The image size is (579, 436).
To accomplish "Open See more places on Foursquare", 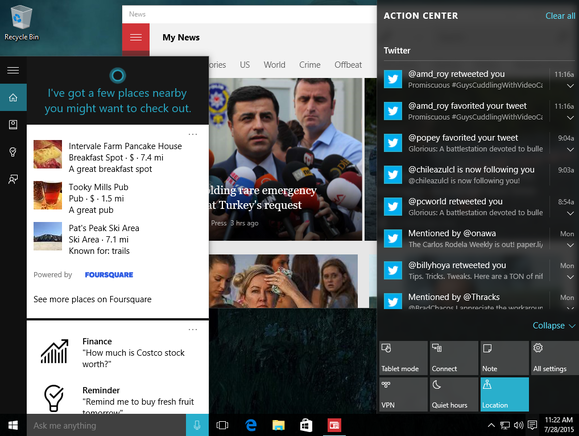I will pyautogui.click(x=92, y=299).
